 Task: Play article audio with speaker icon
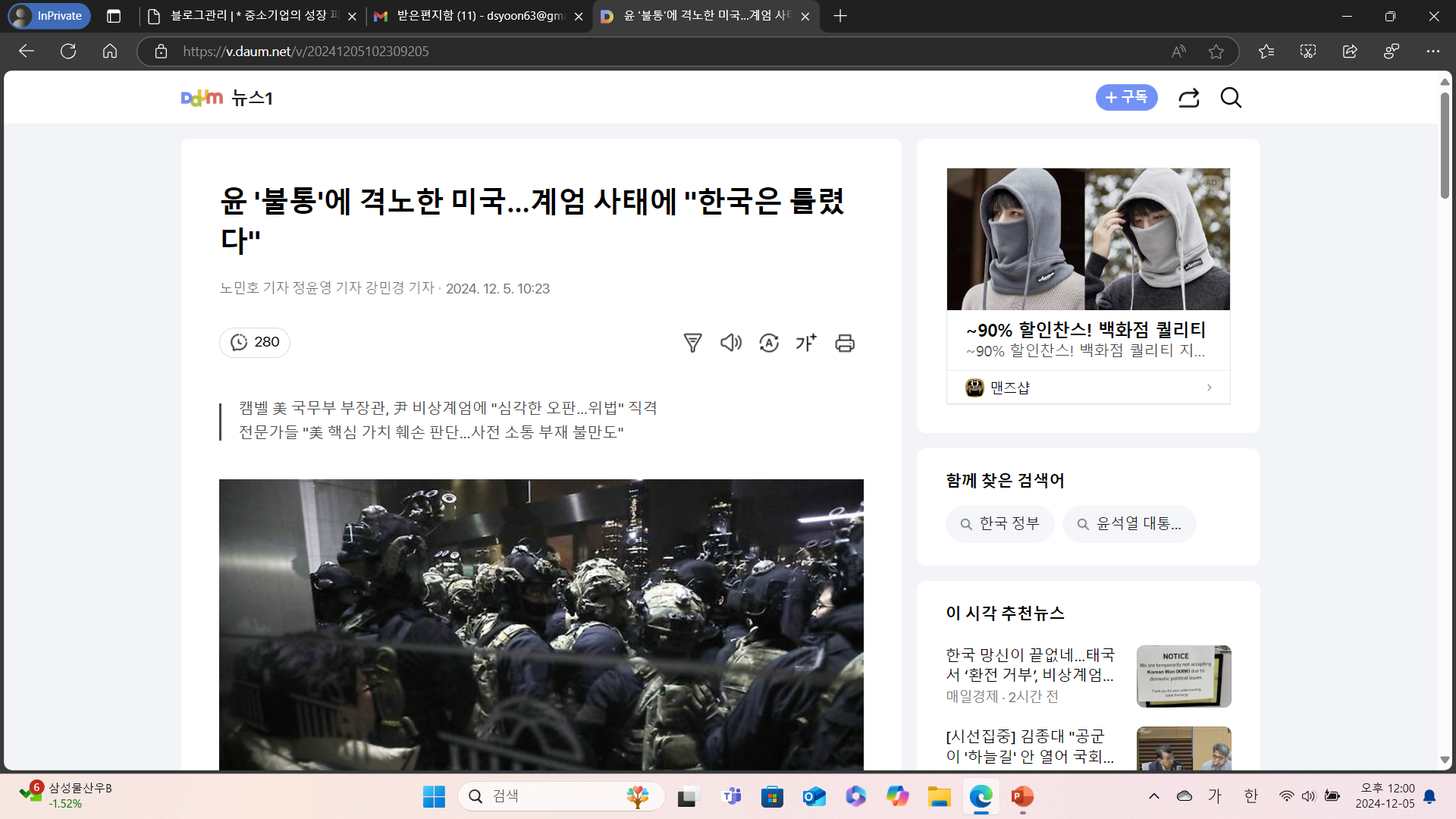(730, 343)
